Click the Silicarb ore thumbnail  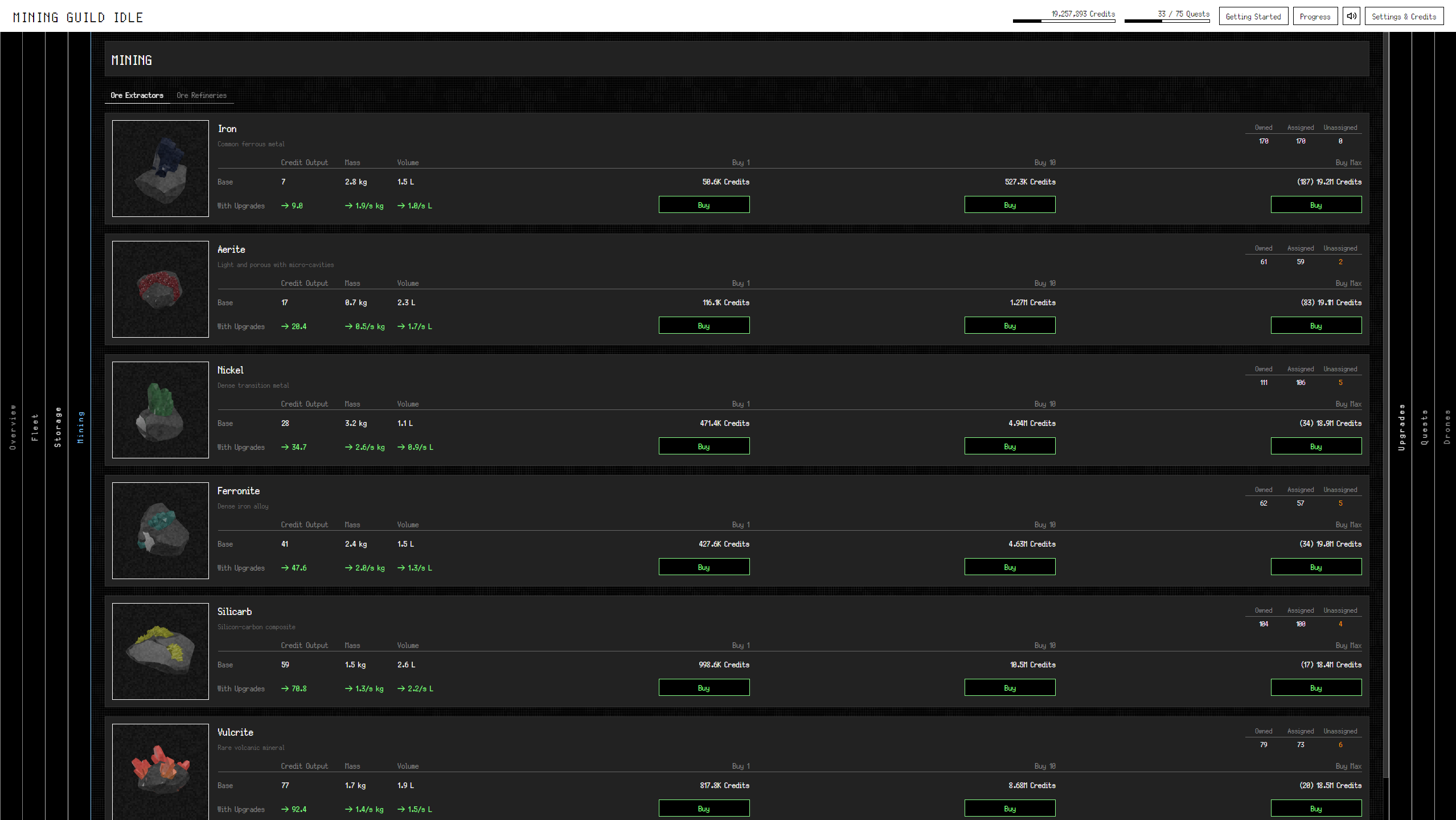pos(161,651)
